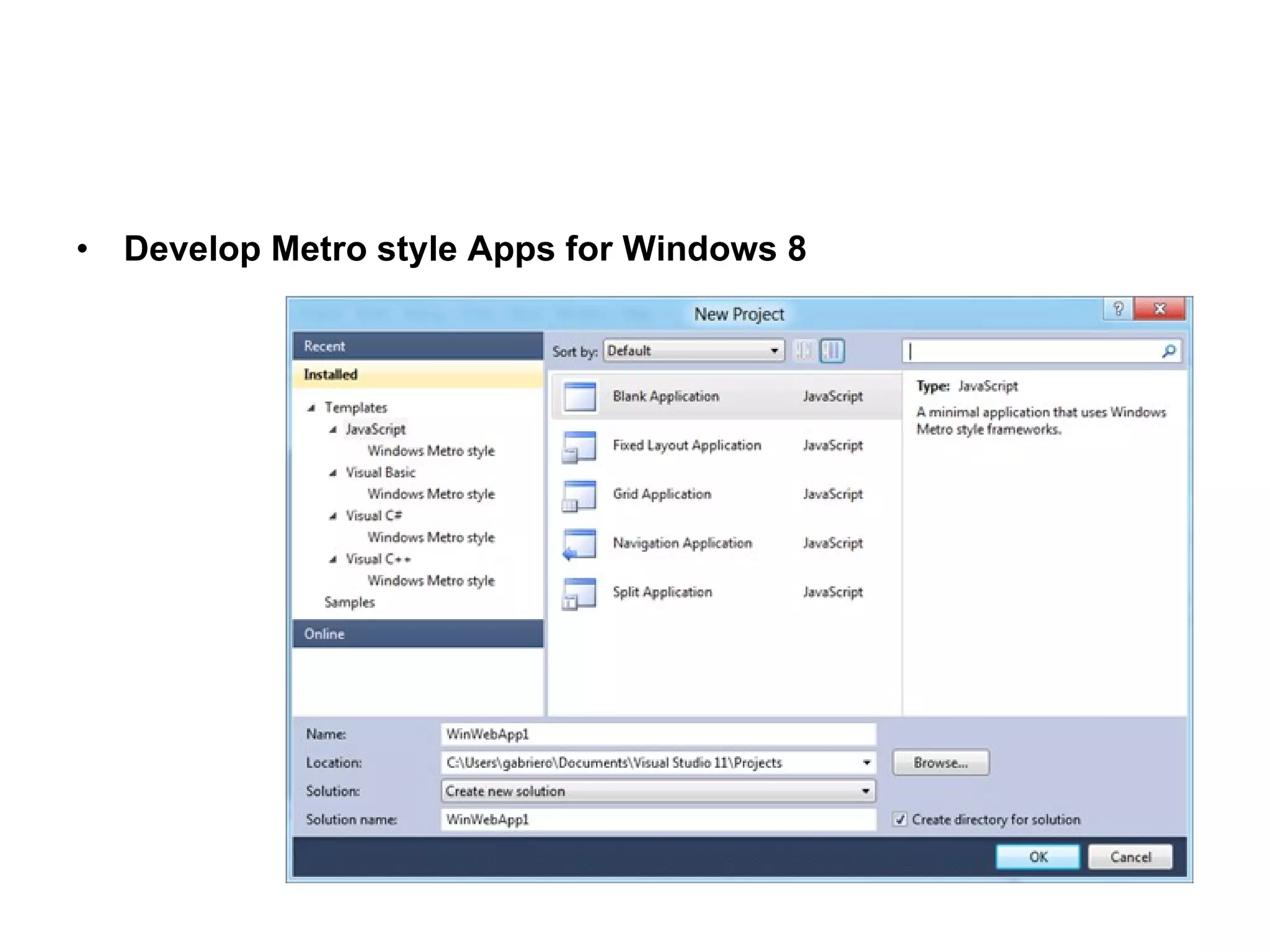Screen dimensions: 1270x952
Task: Select the Navigation Application label
Action: tap(682, 543)
